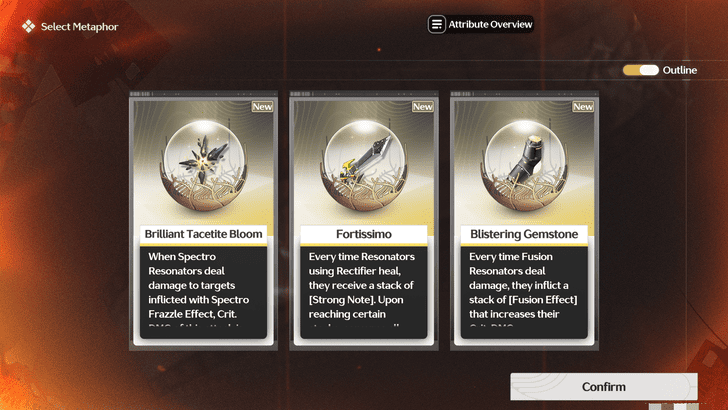Image resolution: width=728 pixels, height=410 pixels.
Task: Select the Blistering Gemstone gauntlet orb icon
Action: pyautogui.click(x=524, y=166)
